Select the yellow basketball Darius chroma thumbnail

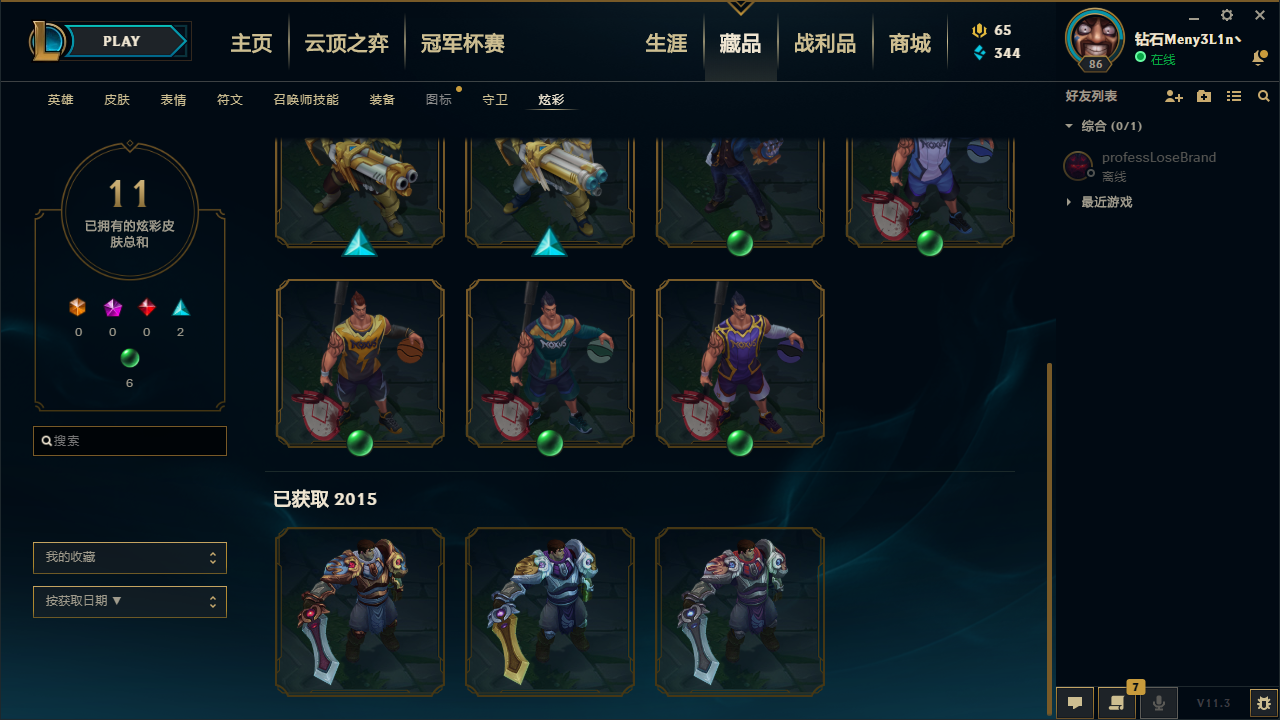tap(360, 363)
